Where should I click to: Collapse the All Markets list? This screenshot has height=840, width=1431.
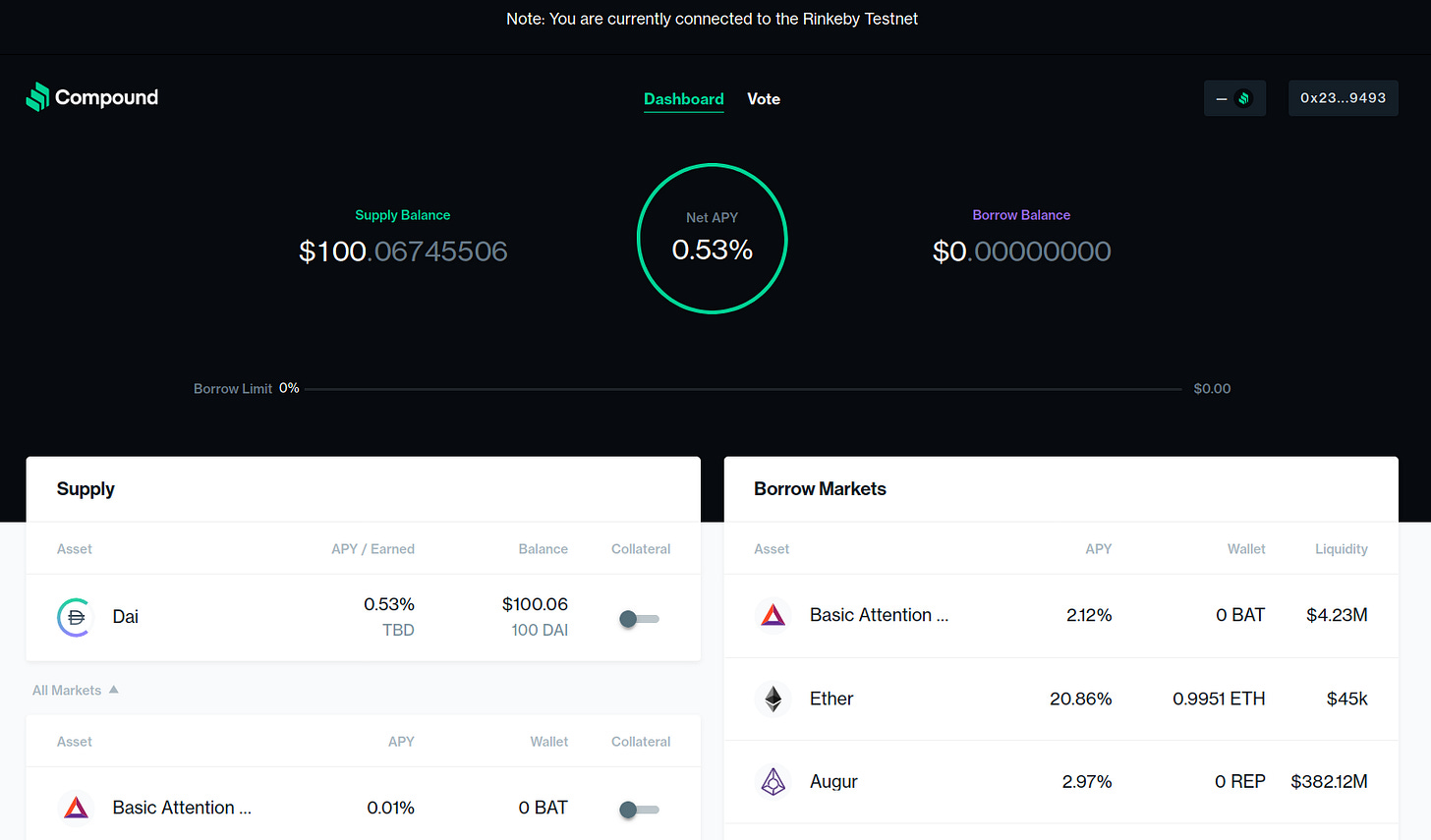point(76,690)
